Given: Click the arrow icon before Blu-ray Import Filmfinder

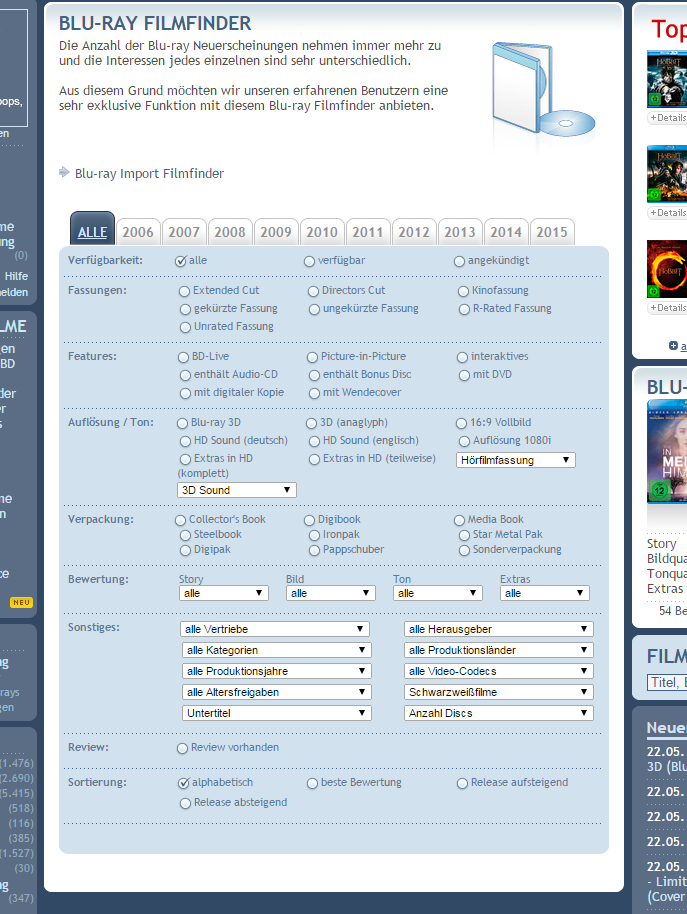Looking at the screenshot, I should pyautogui.click(x=64, y=172).
